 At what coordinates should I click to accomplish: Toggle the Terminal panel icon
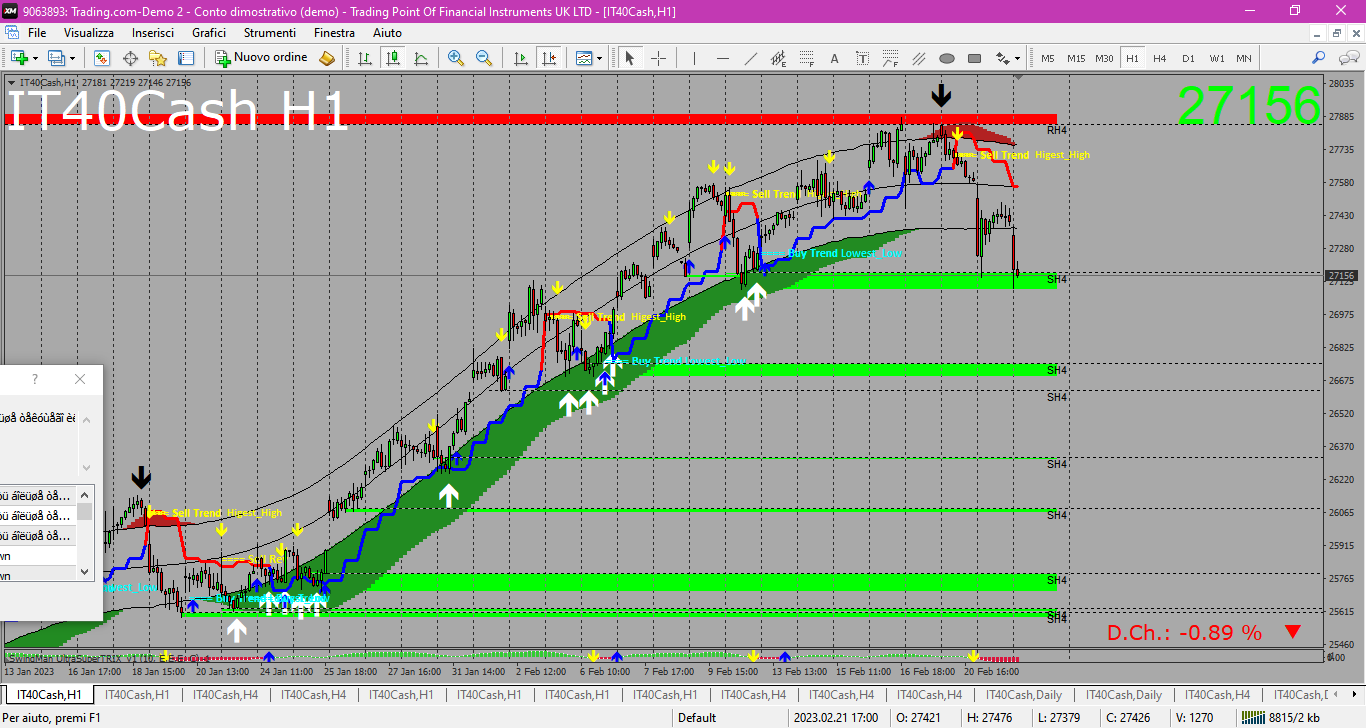(x=186, y=58)
